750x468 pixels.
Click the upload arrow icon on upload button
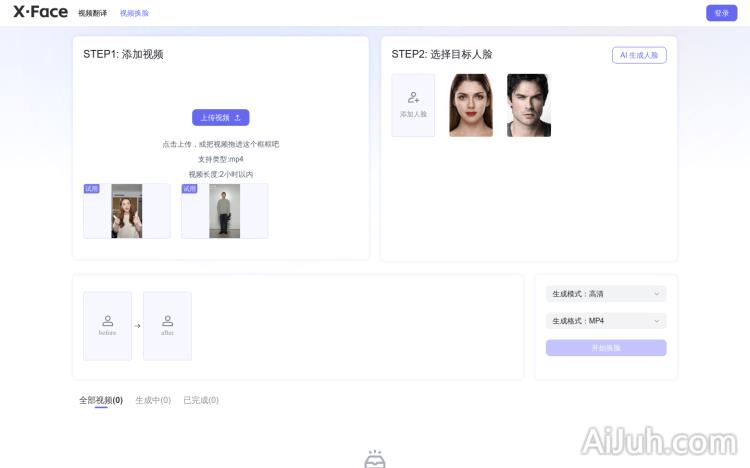[237, 117]
